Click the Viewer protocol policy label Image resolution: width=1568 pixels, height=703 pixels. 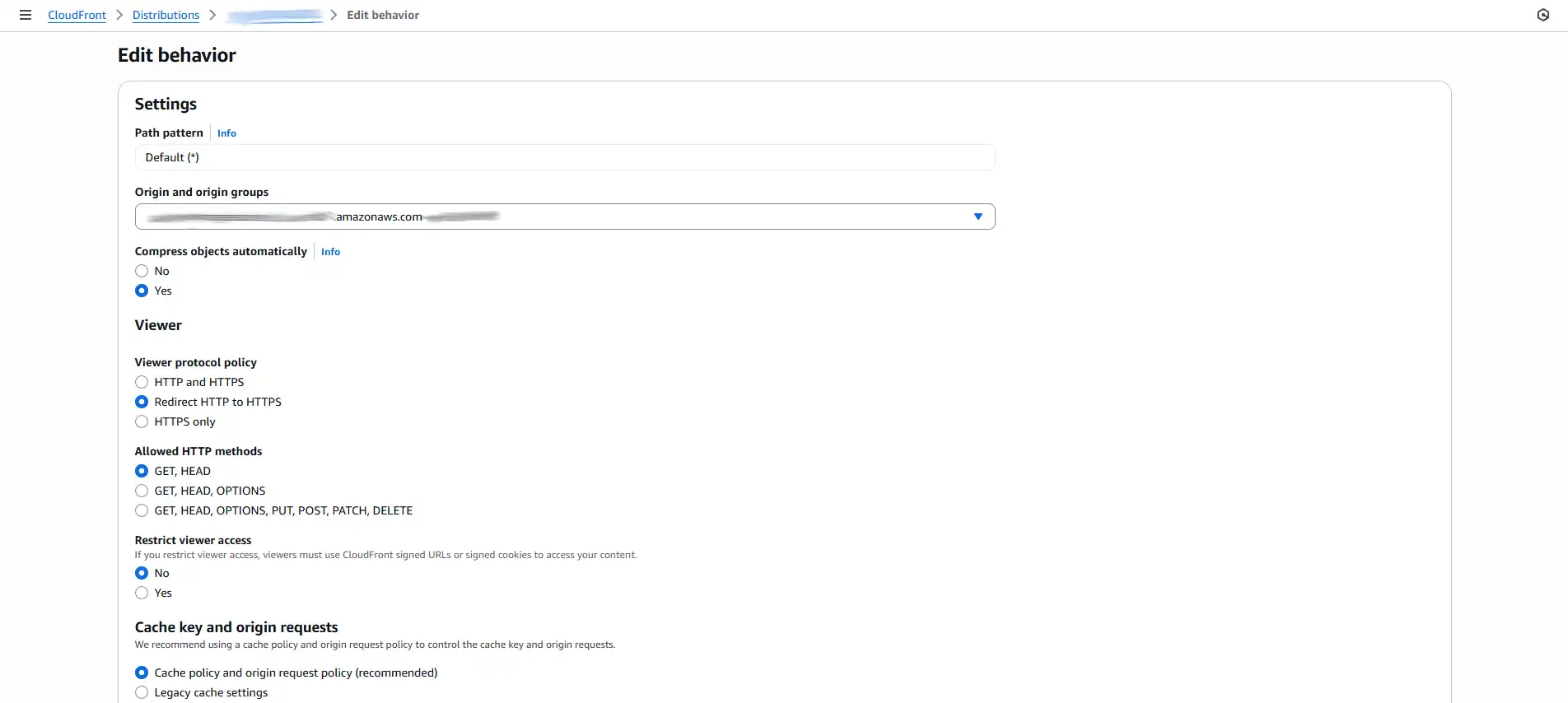[x=196, y=362]
